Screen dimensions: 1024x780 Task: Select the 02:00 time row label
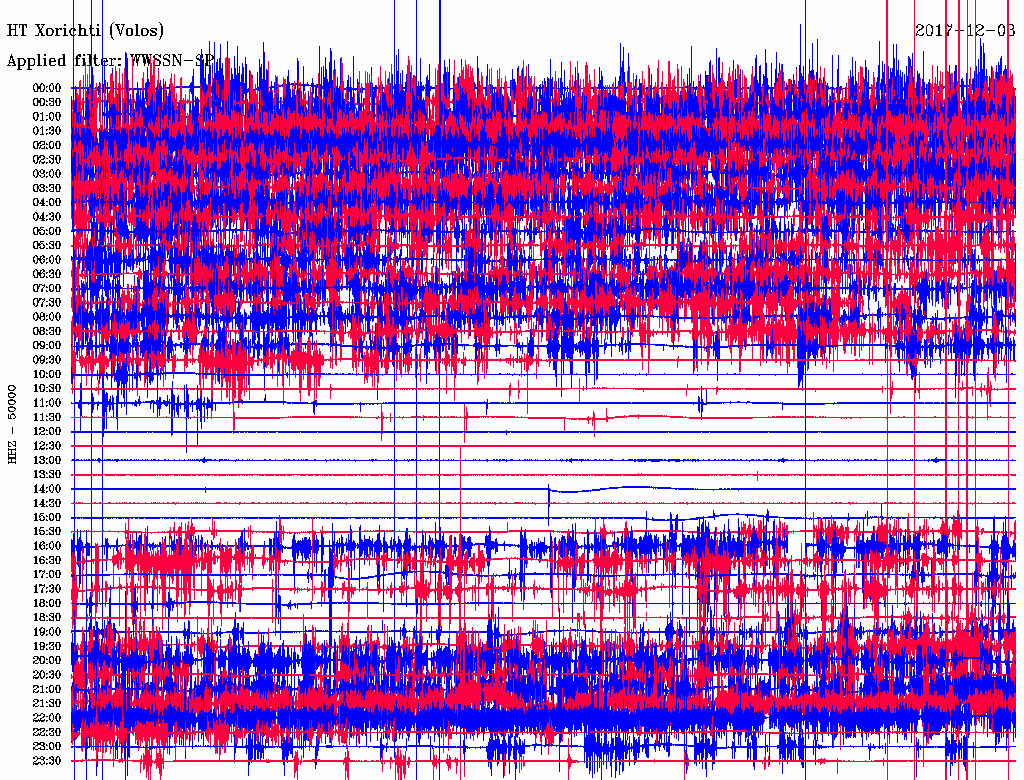[47, 145]
